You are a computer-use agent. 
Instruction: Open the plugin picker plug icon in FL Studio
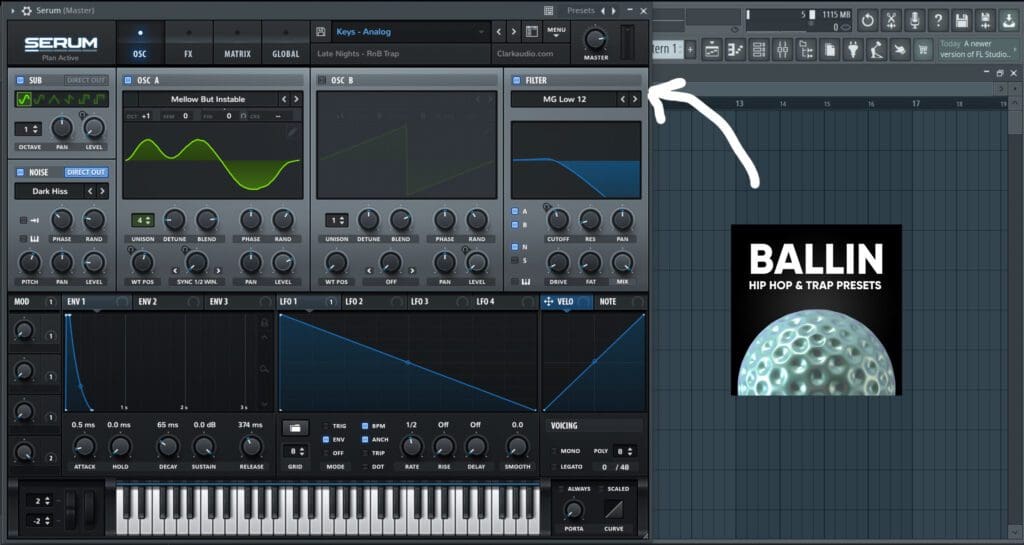coord(853,50)
